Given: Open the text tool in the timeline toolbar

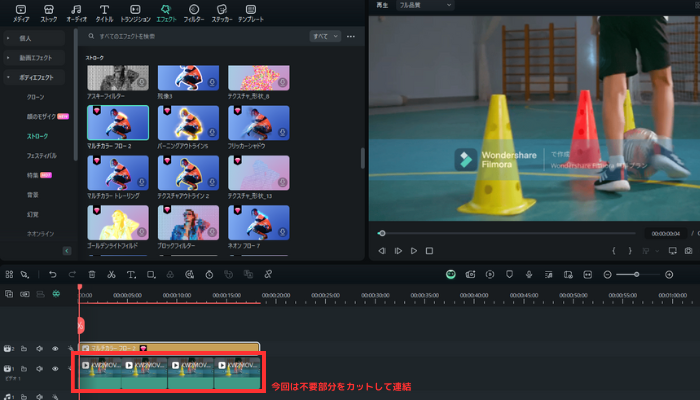Looking at the screenshot, I should pos(131,275).
